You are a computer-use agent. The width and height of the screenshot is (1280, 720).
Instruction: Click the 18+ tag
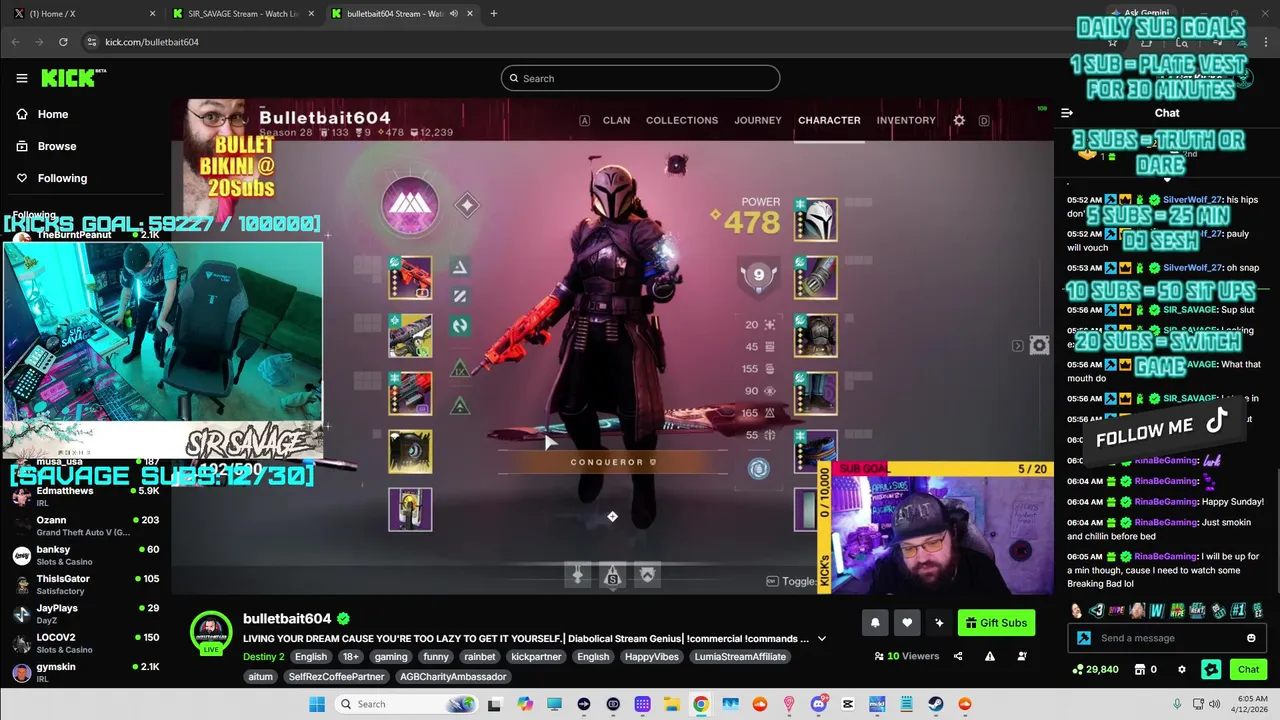[x=351, y=656]
